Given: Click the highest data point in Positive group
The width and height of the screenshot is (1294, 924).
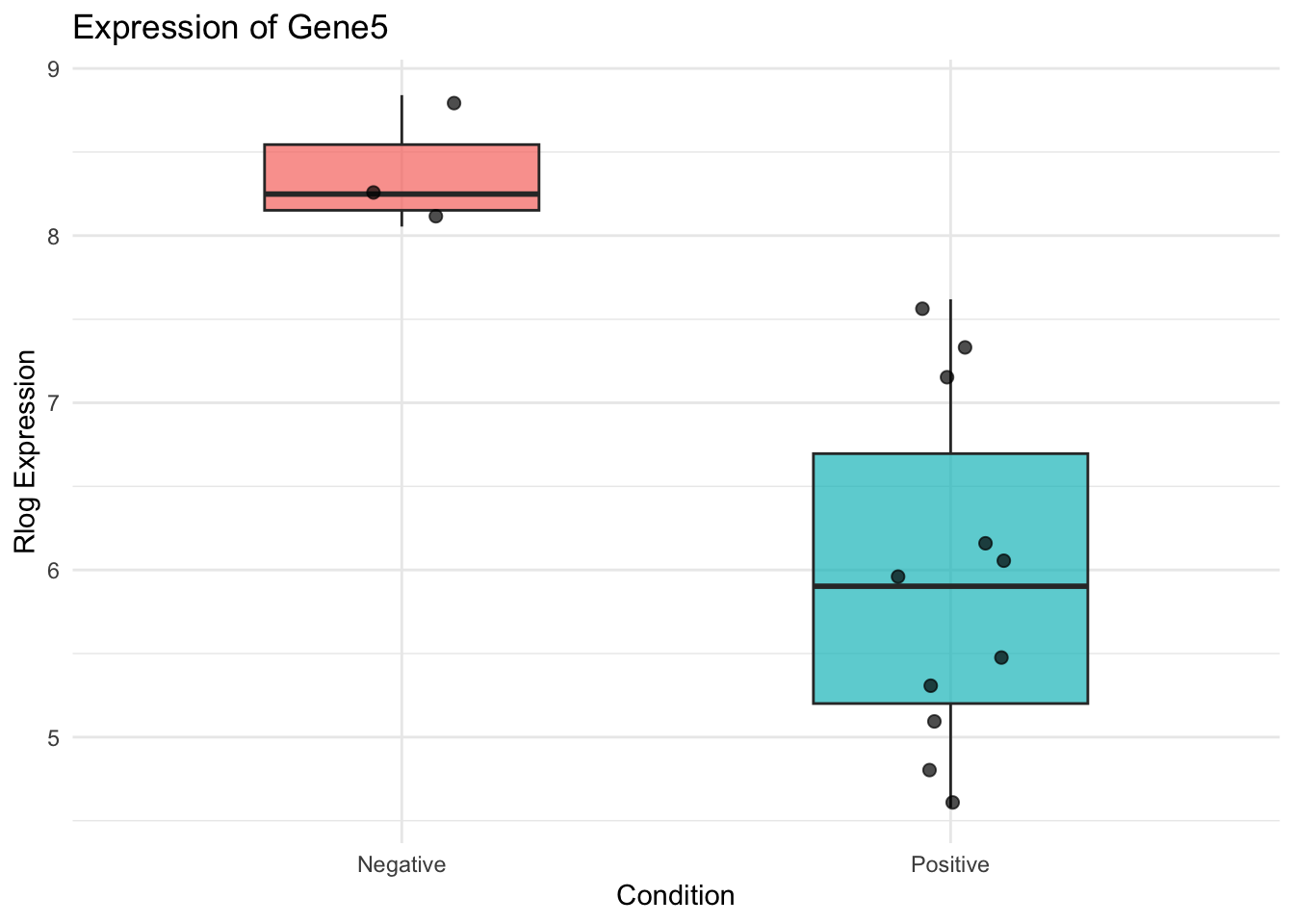Looking at the screenshot, I should 921,309.
